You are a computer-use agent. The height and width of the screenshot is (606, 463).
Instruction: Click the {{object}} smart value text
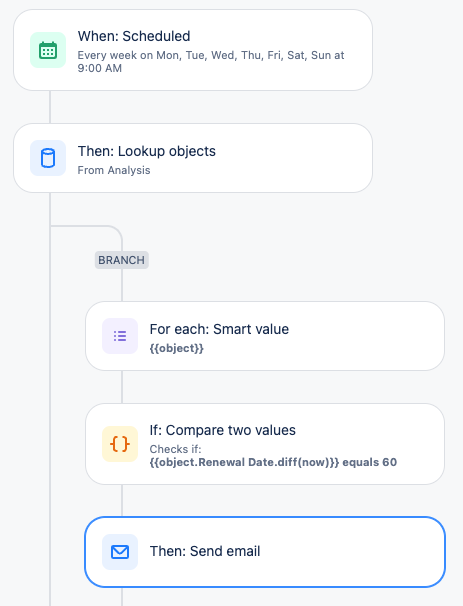177,348
